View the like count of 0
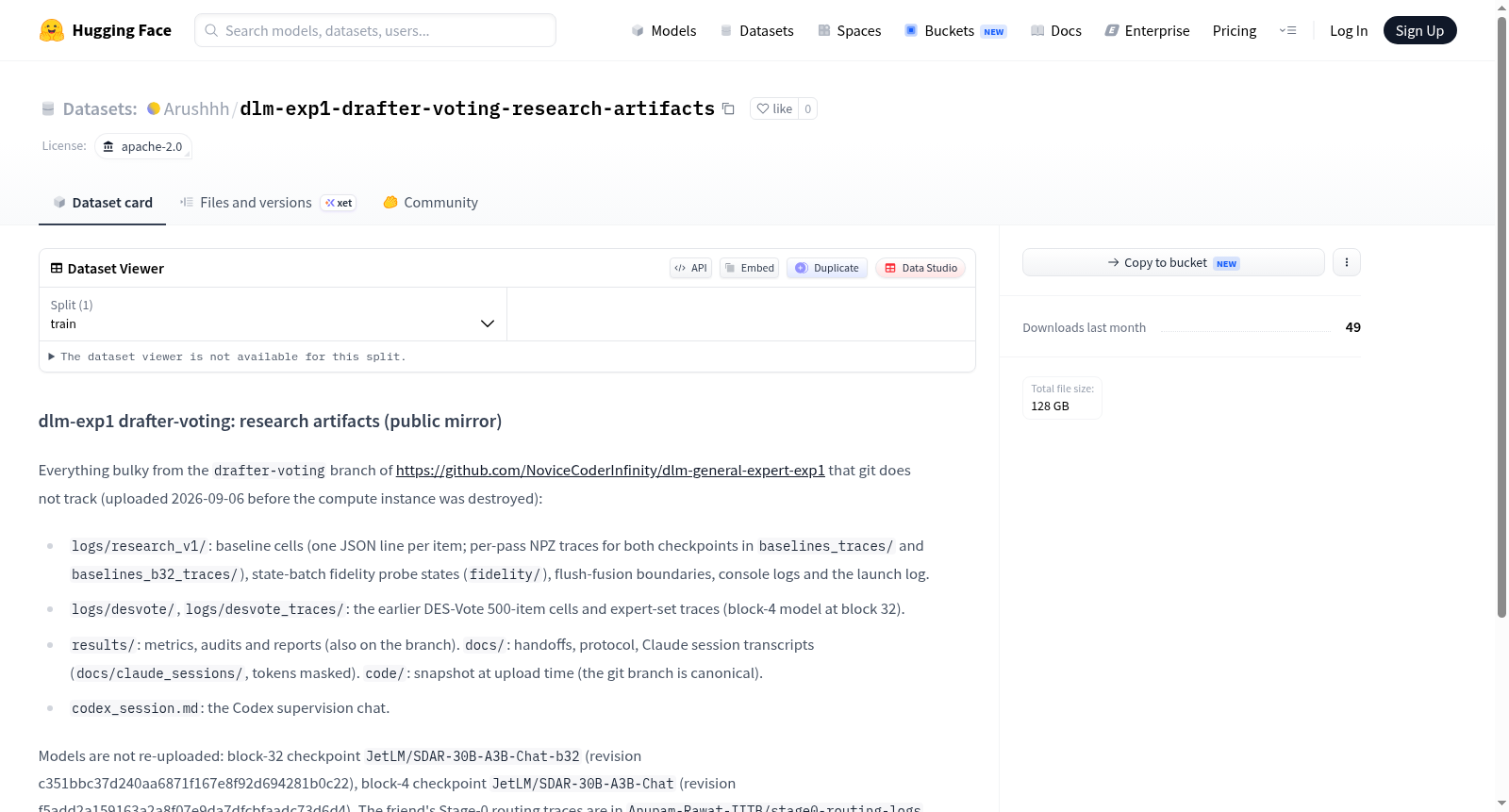1509x812 pixels. coord(807,108)
